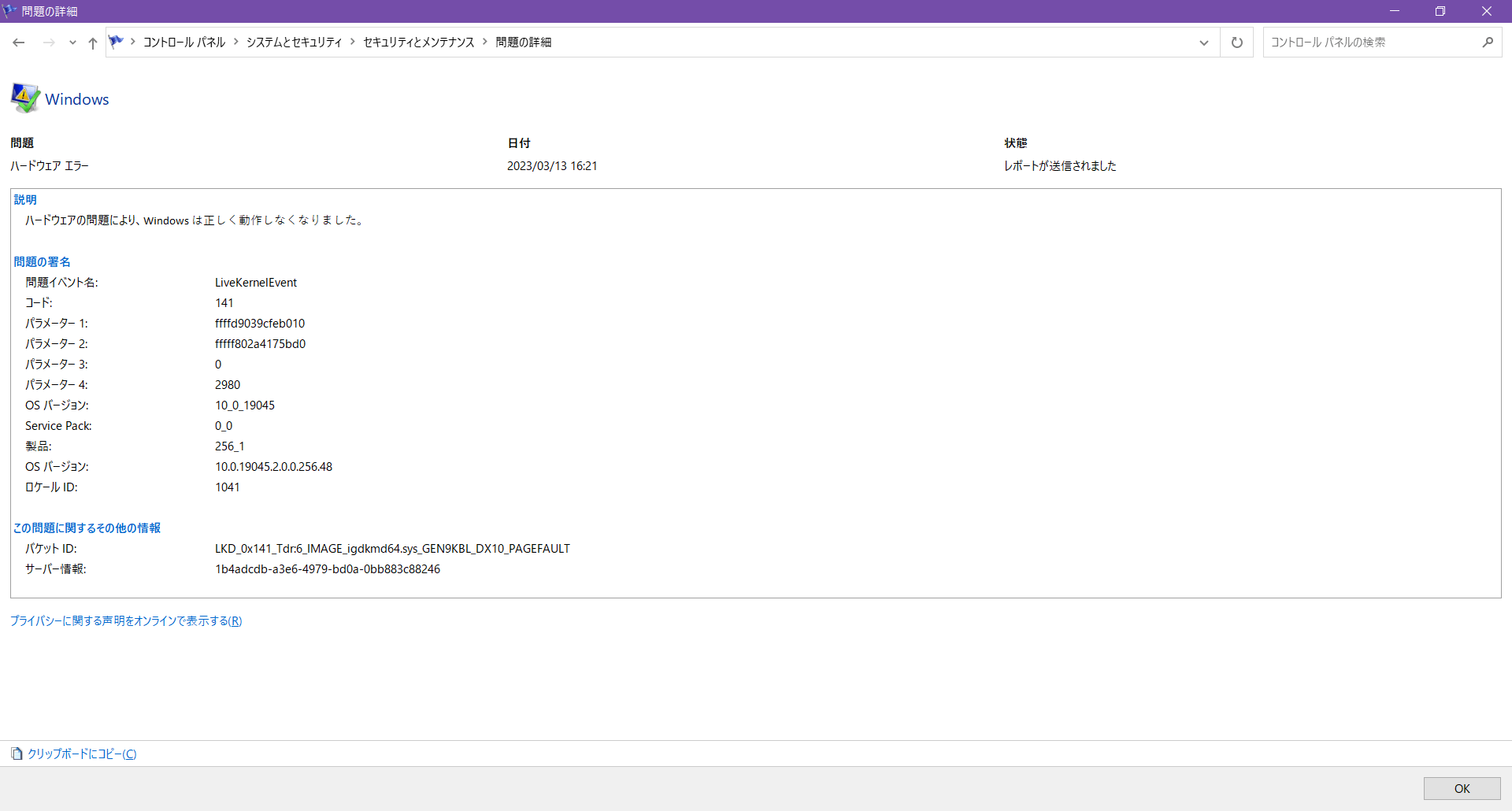Click the window title bar app icon
The width and height of the screenshot is (1512, 811).
10,11
